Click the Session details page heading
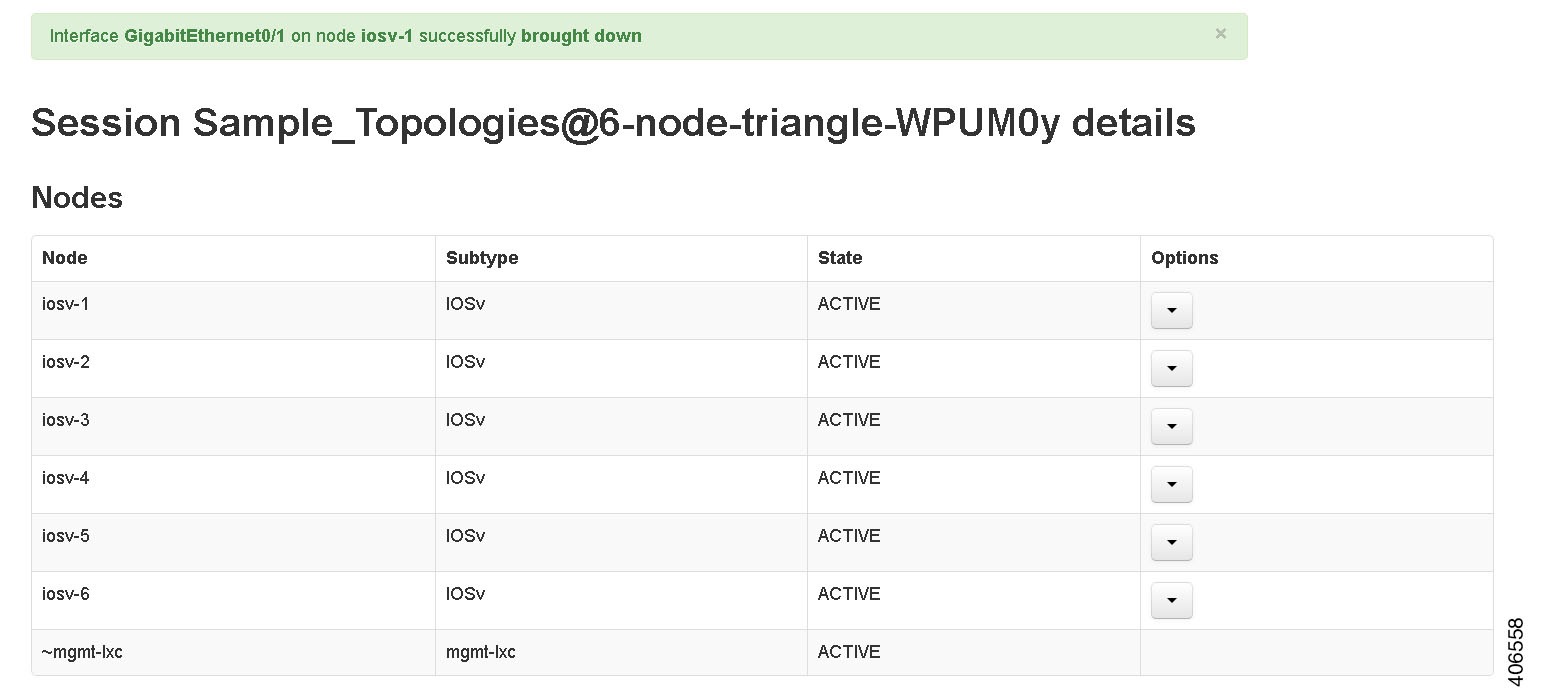 pyautogui.click(x=613, y=123)
